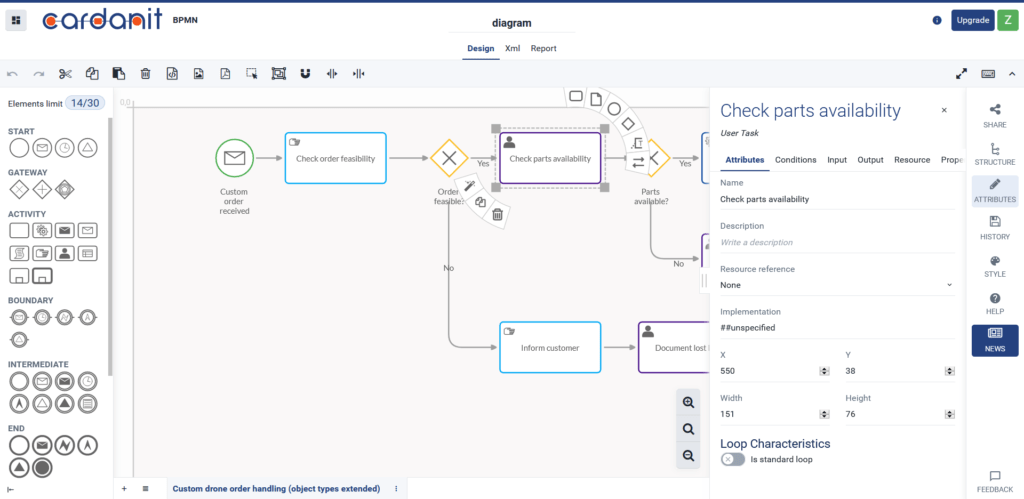Toggle the magnet snap tool
The height and width of the screenshot is (499, 1024).
coord(305,74)
